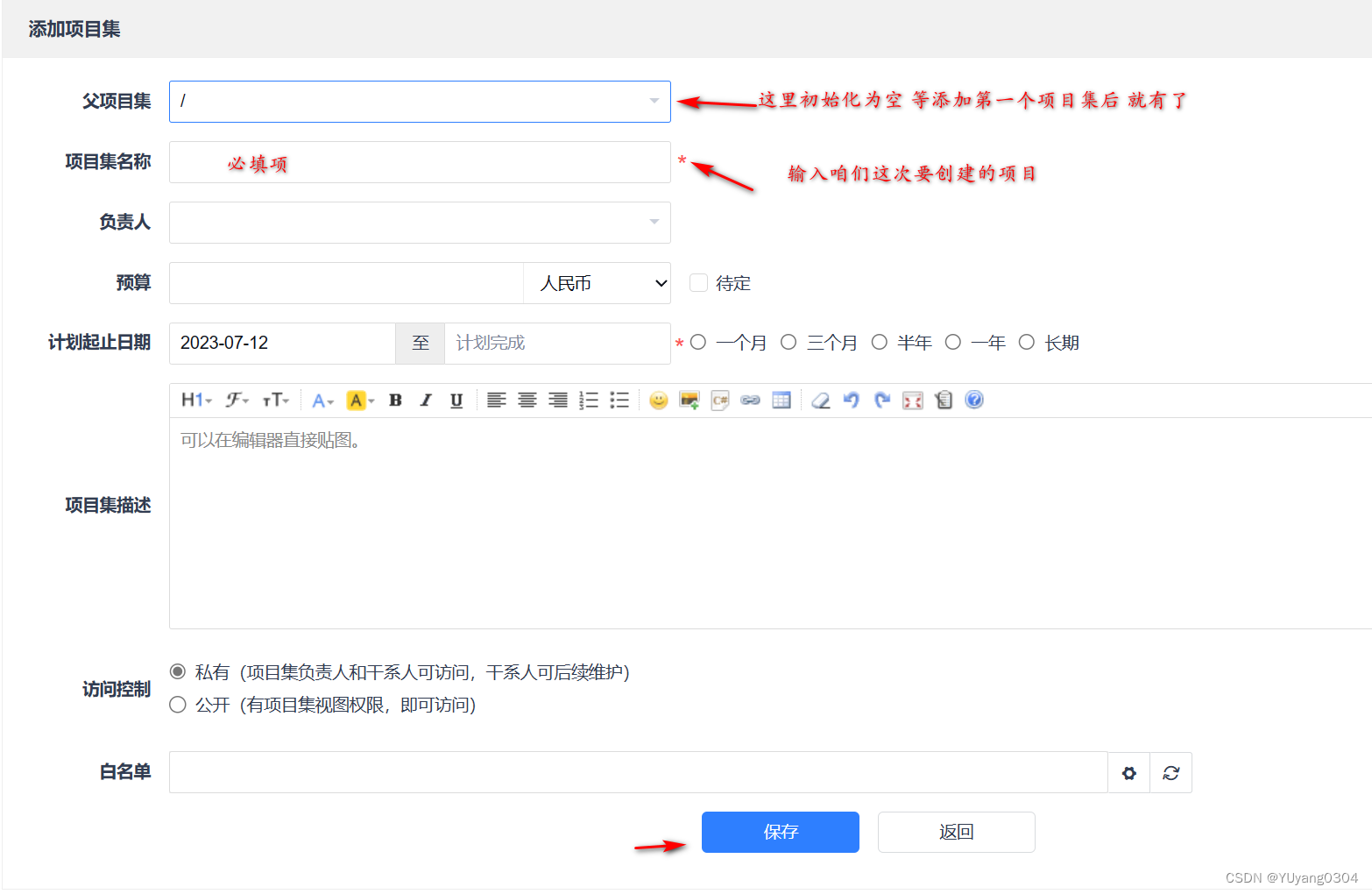Screen dimensions: 1372x894
Task: Click the 计划起止日期 label
Action: coord(100,342)
